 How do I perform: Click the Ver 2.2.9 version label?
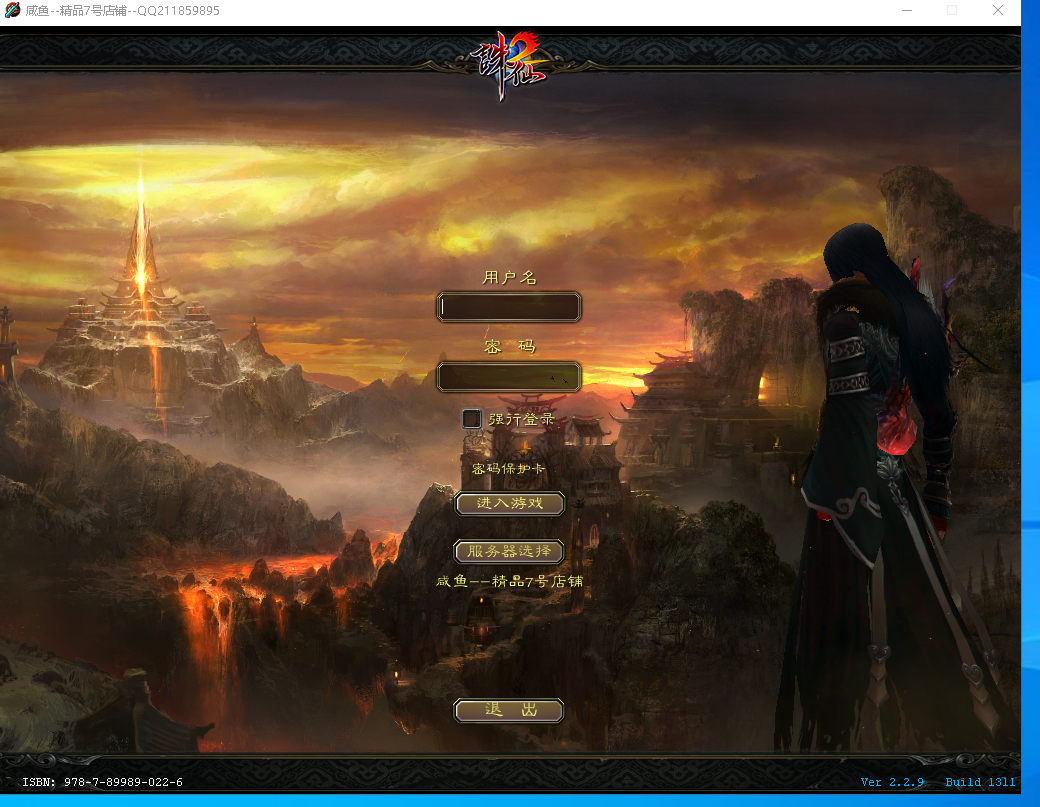click(x=892, y=782)
